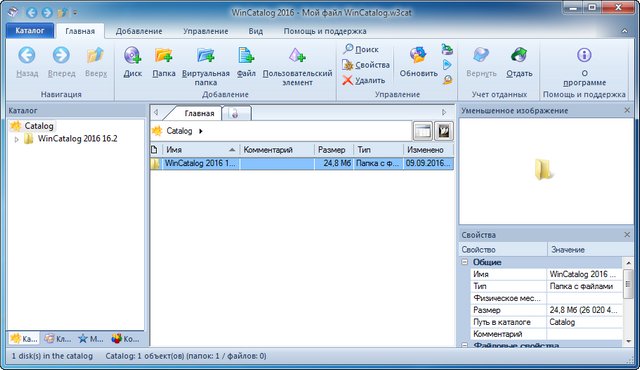Collapse the ribbon with the chevron
The image size is (640, 370).
(x=624, y=31)
